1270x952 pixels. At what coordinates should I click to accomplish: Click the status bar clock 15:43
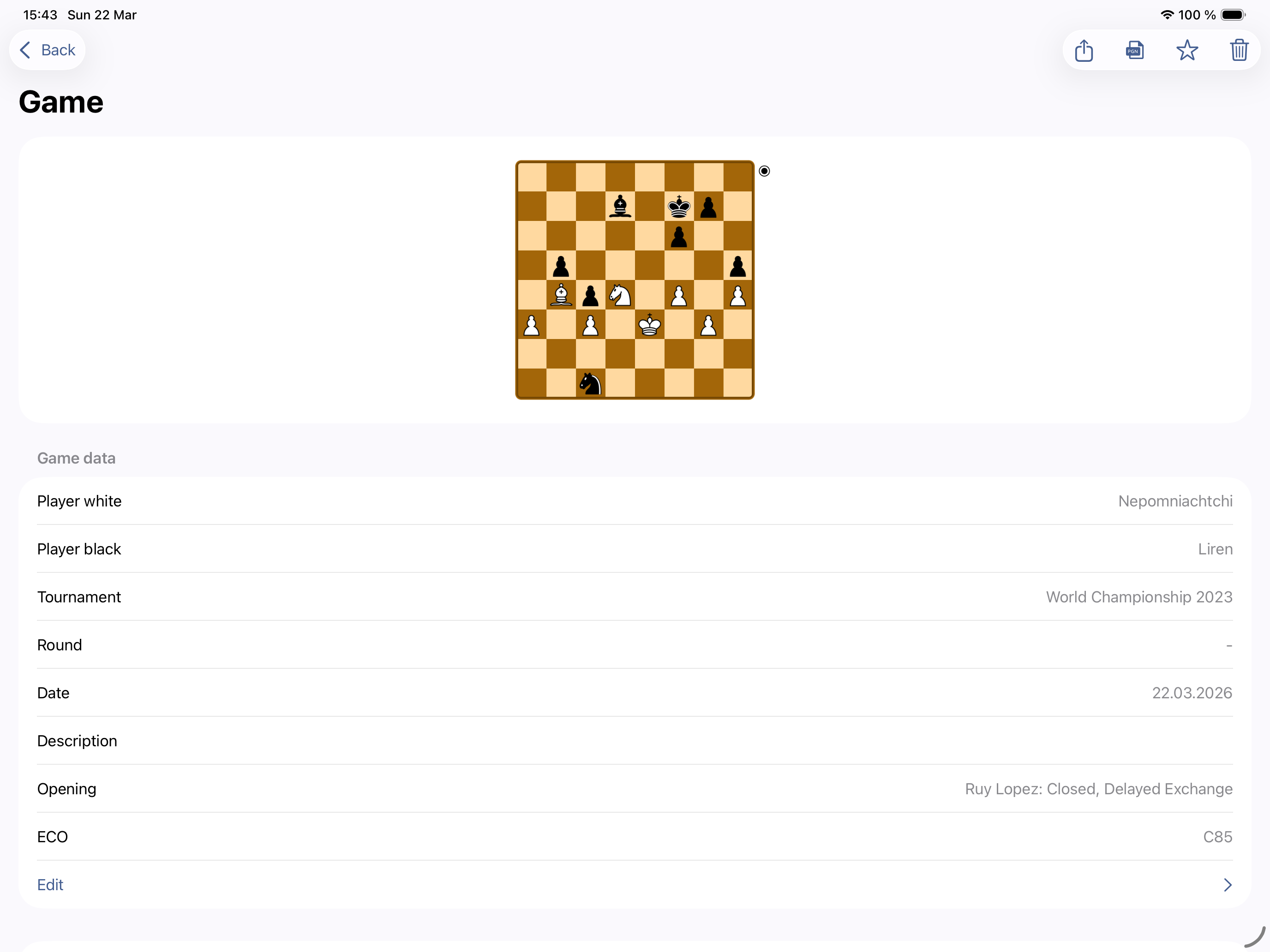point(40,15)
